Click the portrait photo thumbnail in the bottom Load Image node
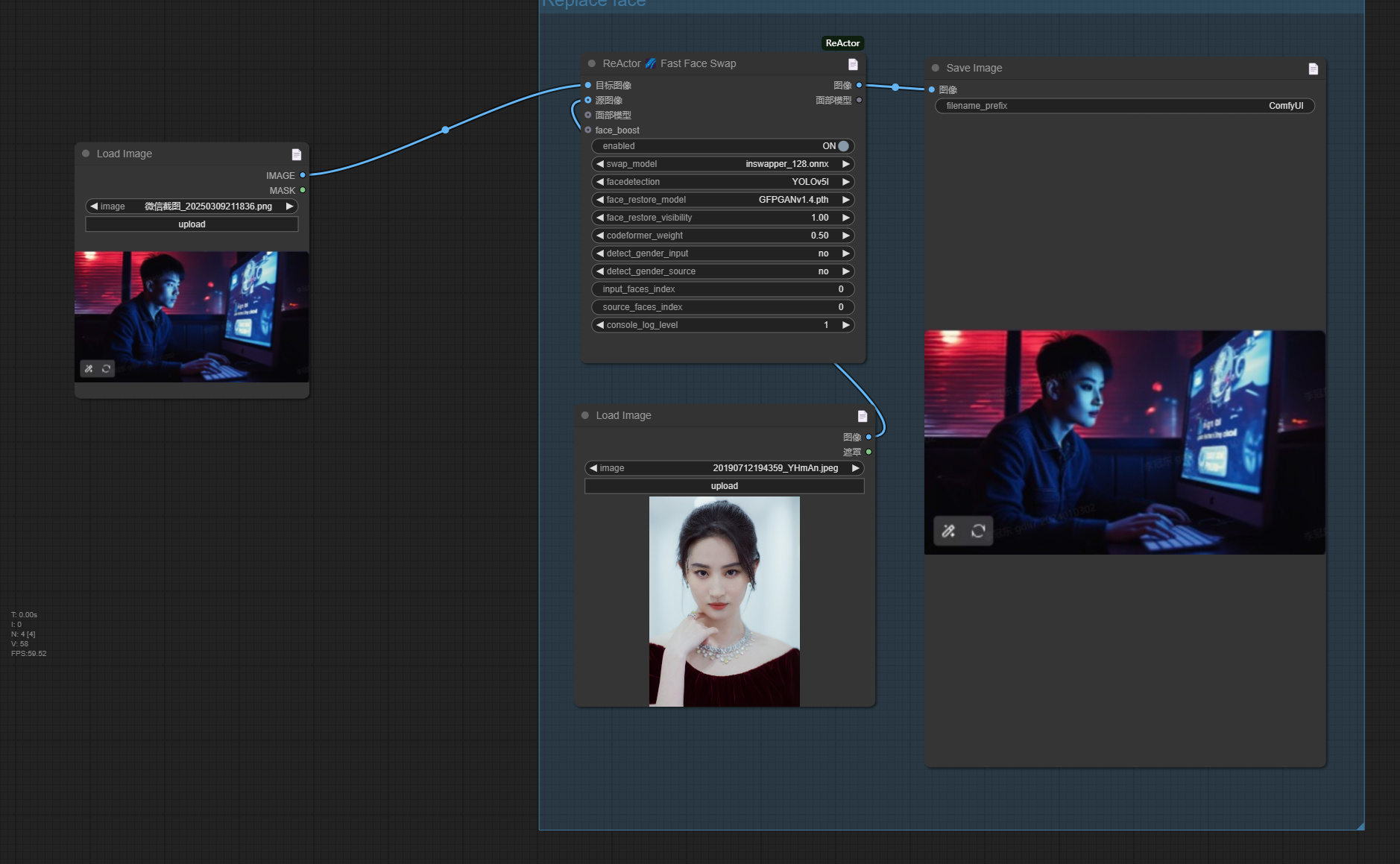 723,601
